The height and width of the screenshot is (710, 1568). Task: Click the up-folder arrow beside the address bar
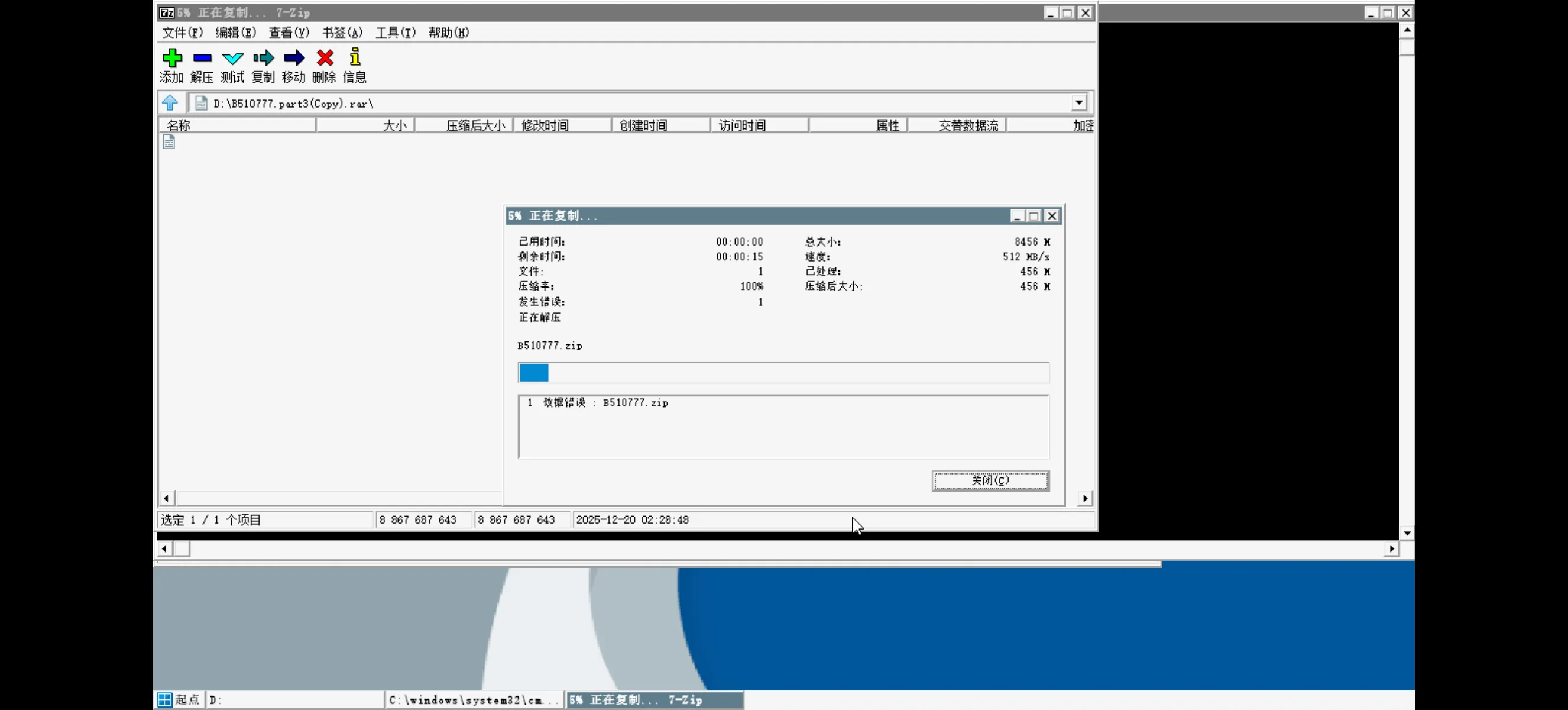[x=170, y=103]
